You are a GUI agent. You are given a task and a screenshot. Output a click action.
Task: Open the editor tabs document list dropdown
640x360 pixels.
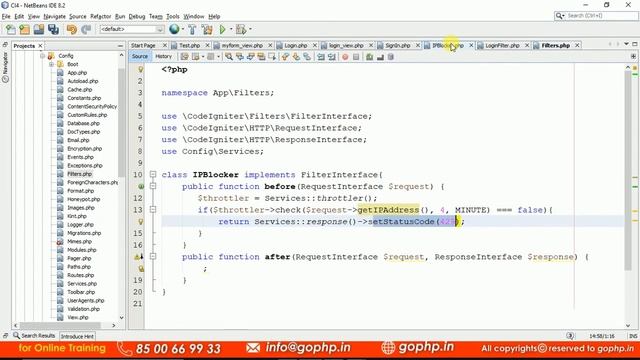(x=626, y=44)
